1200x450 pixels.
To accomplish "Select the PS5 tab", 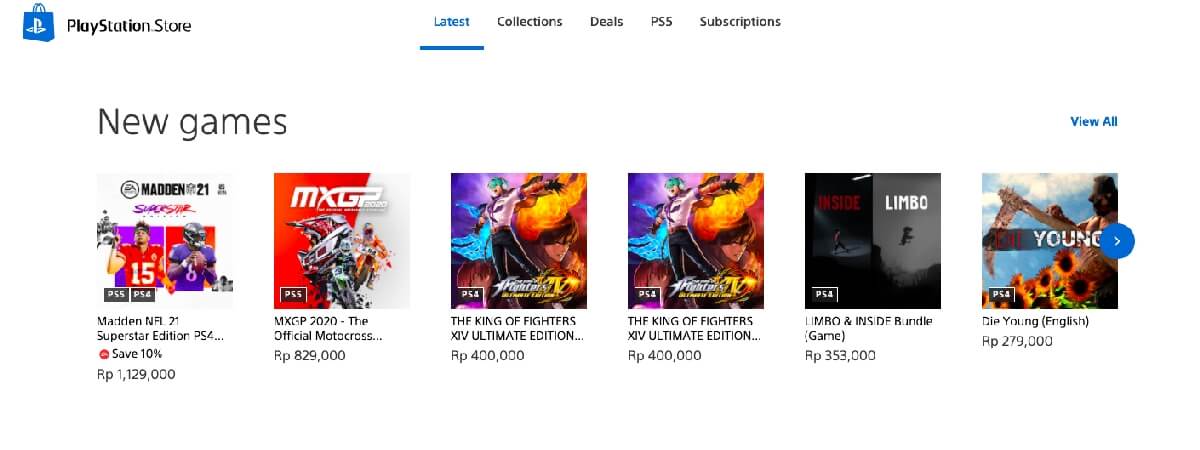I will pos(661,22).
